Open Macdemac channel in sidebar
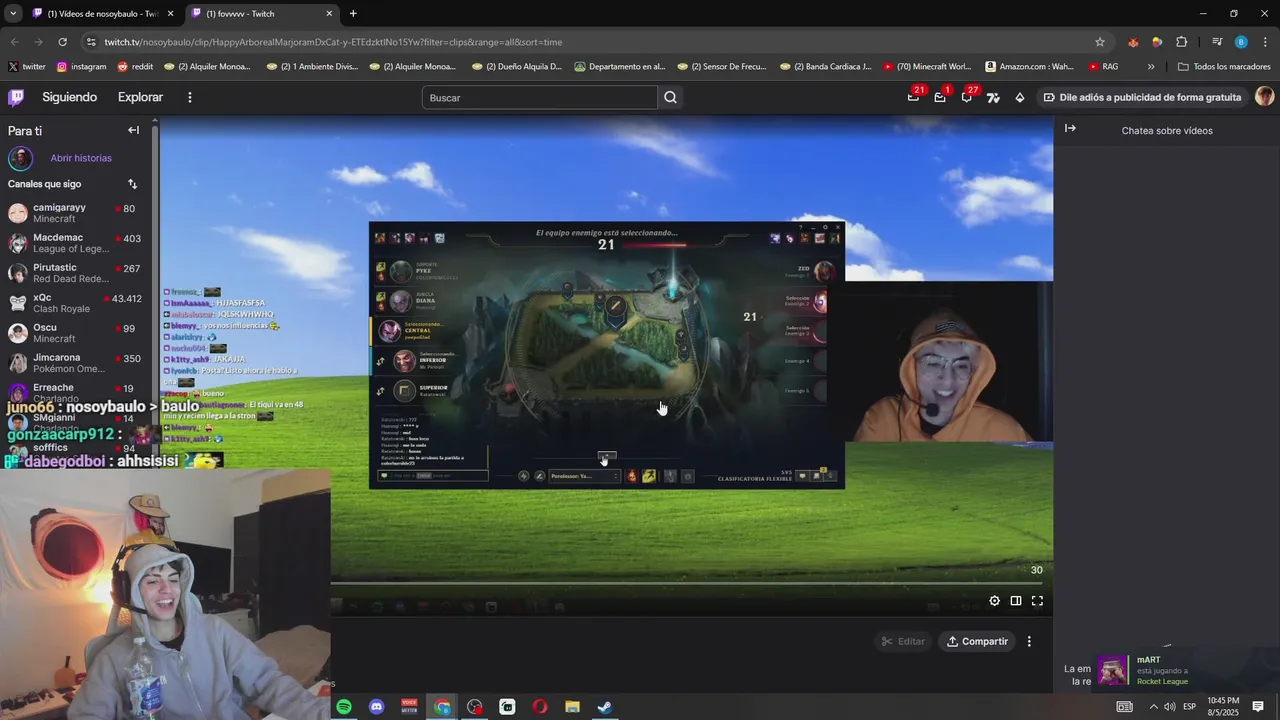The width and height of the screenshot is (1280, 720). tap(75, 243)
